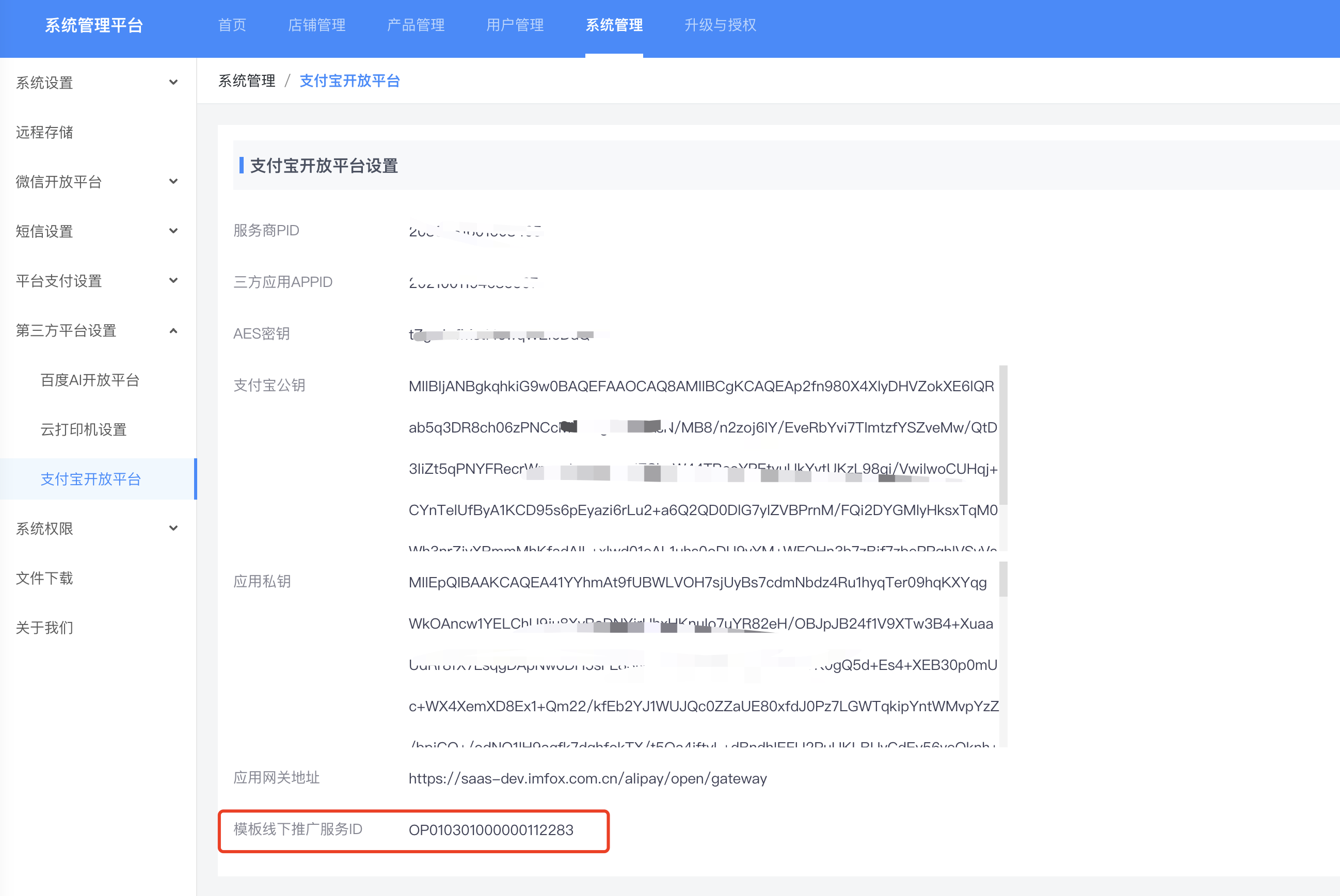Select the 升级与授权 top tab

pyautogui.click(x=720, y=25)
